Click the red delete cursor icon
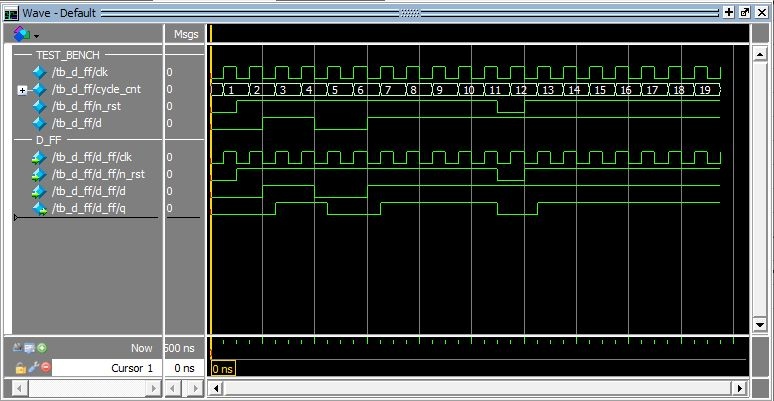 tap(46, 367)
